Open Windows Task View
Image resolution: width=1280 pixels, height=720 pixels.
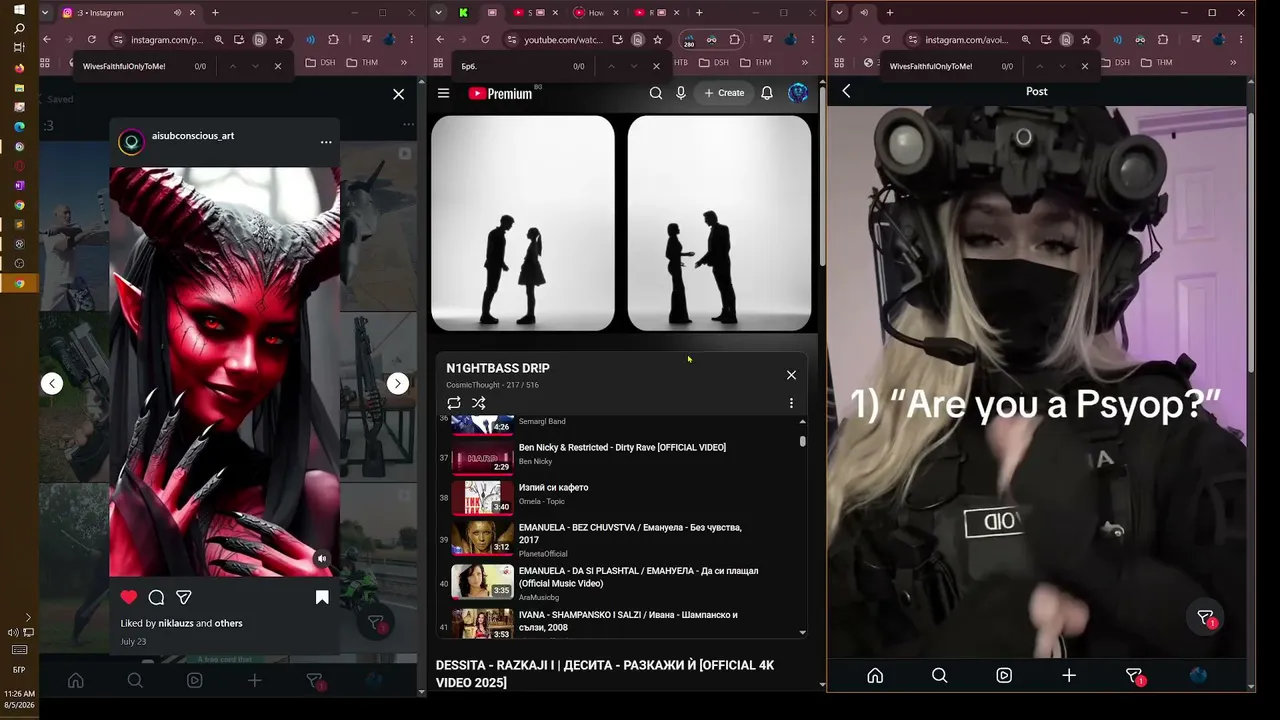pos(19,48)
